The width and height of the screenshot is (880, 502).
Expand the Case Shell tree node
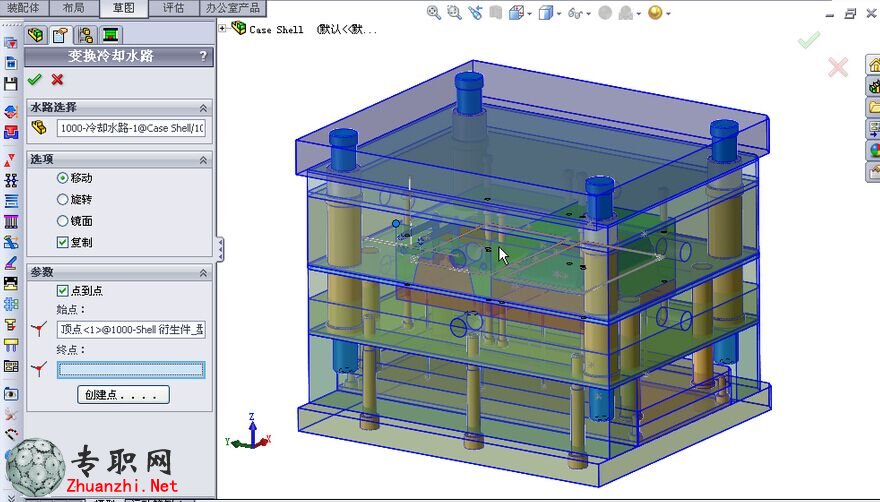click(223, 28)
